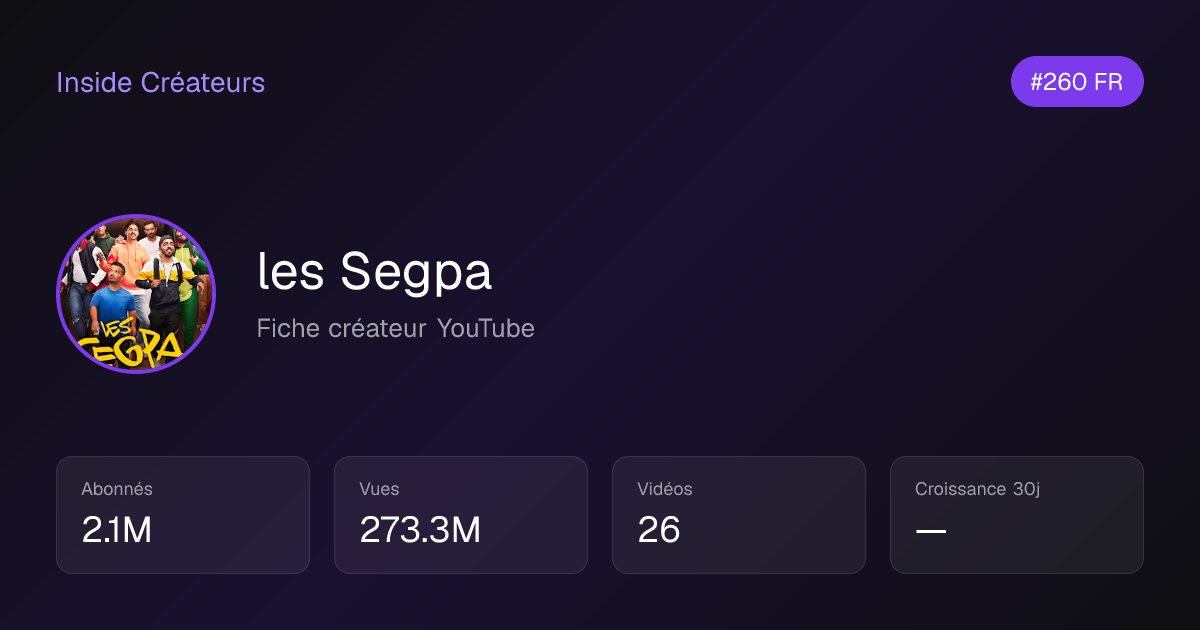Select the 273.3M views value

click(x=420, y=530)
